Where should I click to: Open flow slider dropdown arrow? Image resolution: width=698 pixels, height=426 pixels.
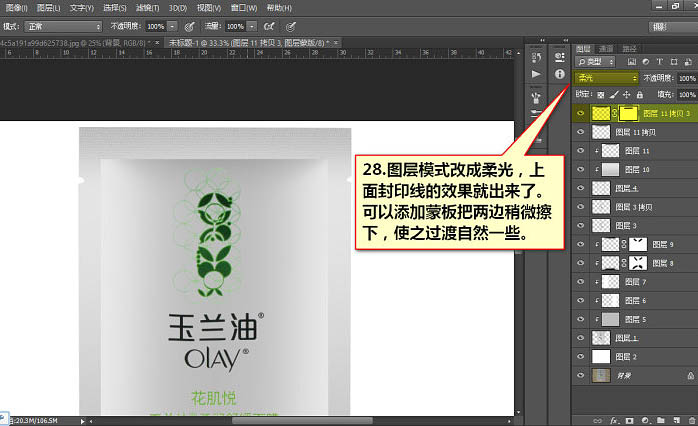tap(252, 27)
